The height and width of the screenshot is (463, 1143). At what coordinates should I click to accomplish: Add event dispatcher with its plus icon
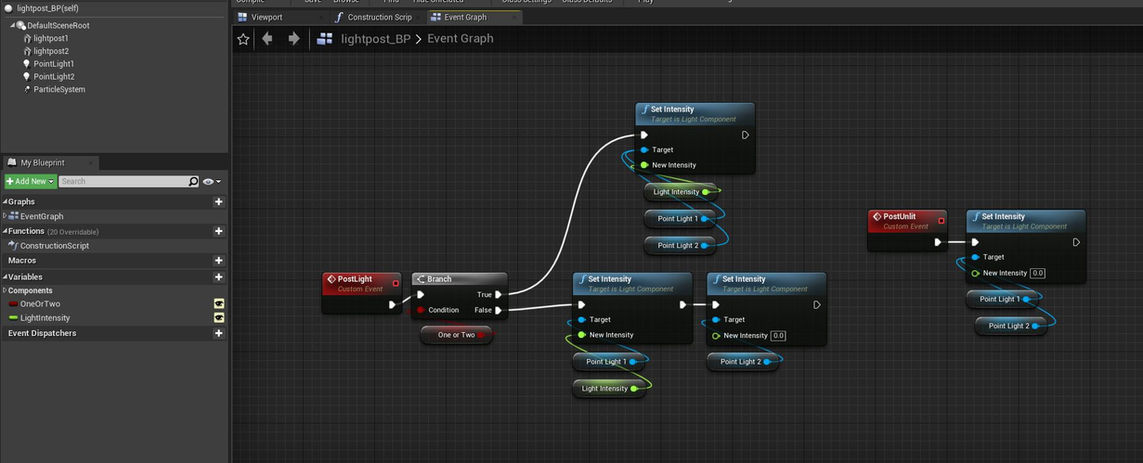(218, 333)
